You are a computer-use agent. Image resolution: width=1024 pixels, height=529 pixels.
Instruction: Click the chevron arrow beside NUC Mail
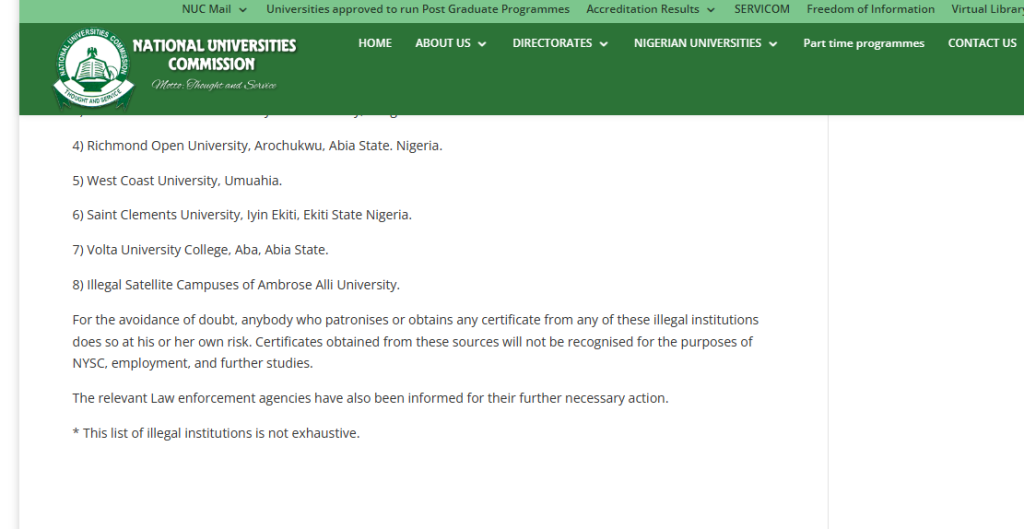243,10
